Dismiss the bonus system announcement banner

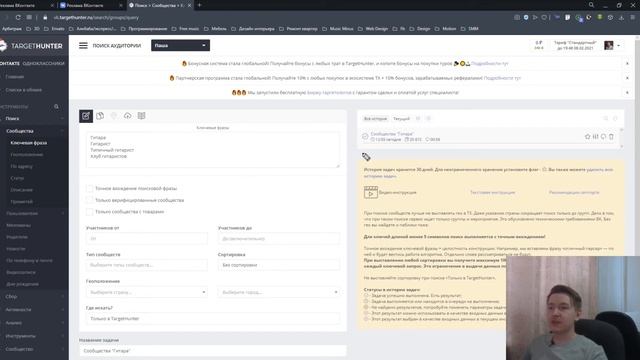[627, 64]
